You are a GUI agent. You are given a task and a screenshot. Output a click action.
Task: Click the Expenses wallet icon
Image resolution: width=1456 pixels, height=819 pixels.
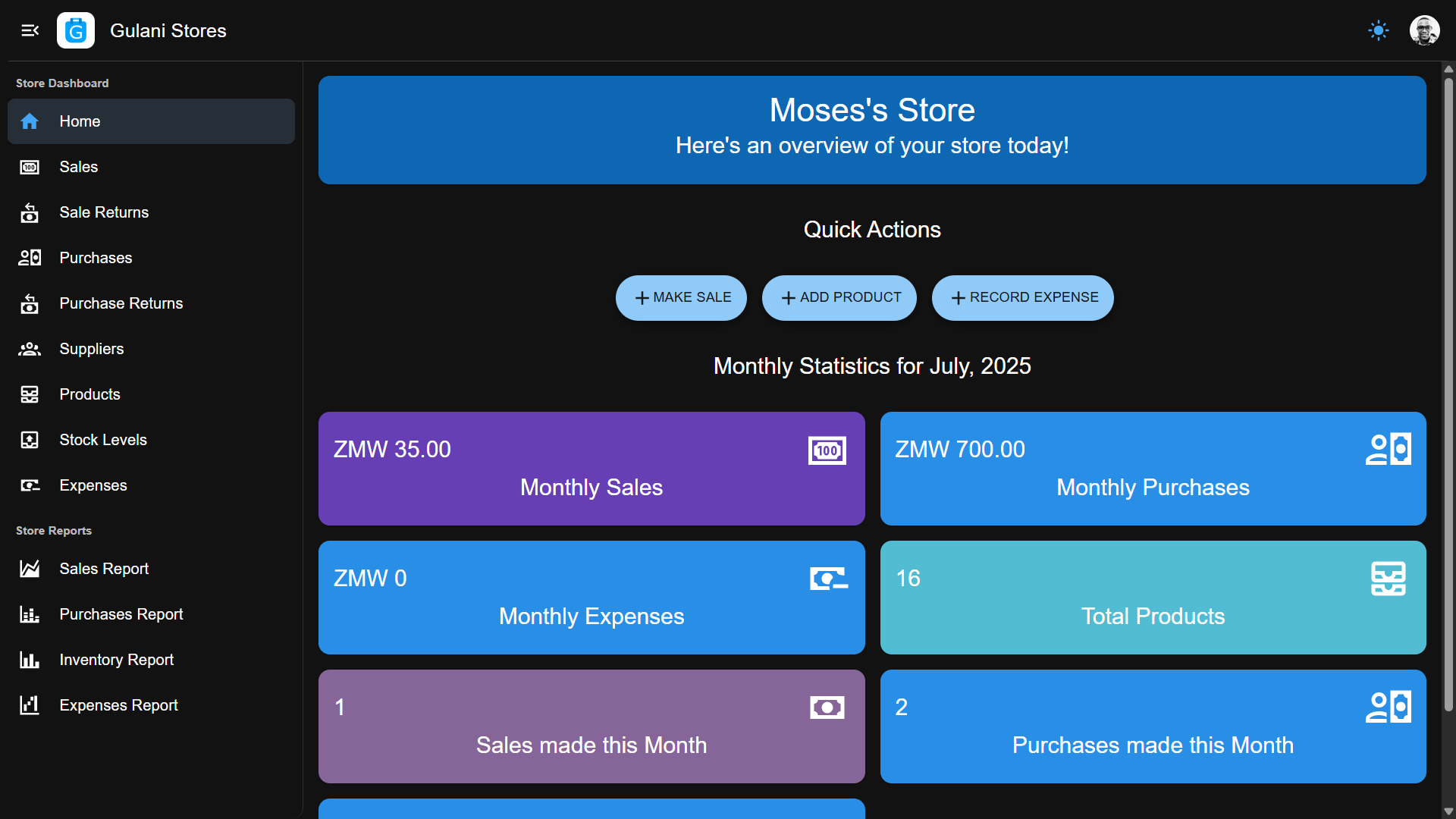click(x=30, y=485)
